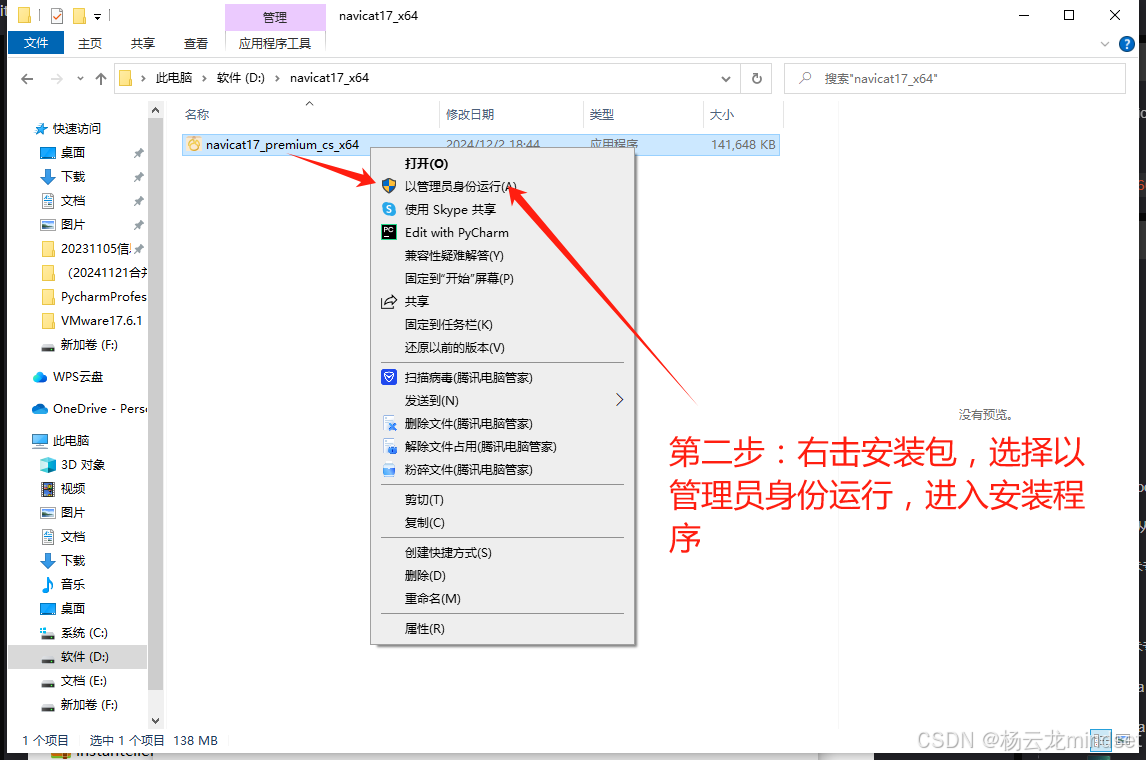
Task: Choose Edit with PyCharm
Action: [x=503, y=232]
